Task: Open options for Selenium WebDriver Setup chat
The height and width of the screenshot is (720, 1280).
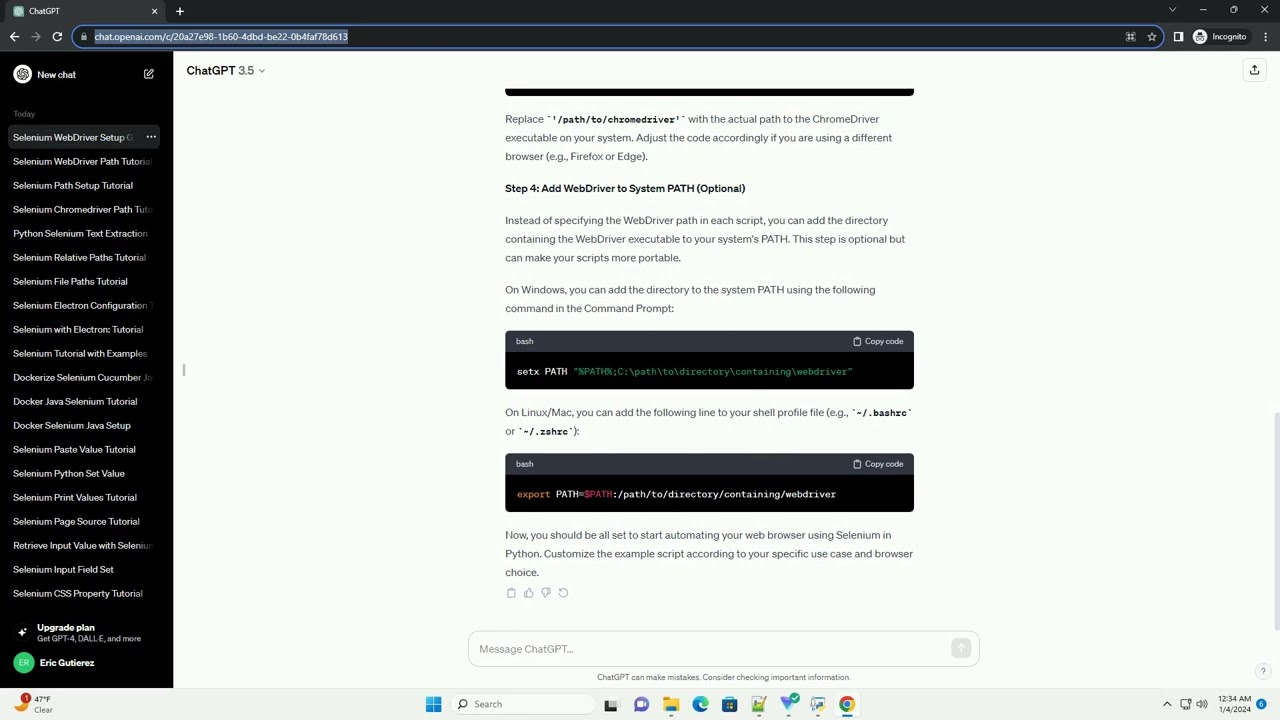Action: (x=151, y=137)
